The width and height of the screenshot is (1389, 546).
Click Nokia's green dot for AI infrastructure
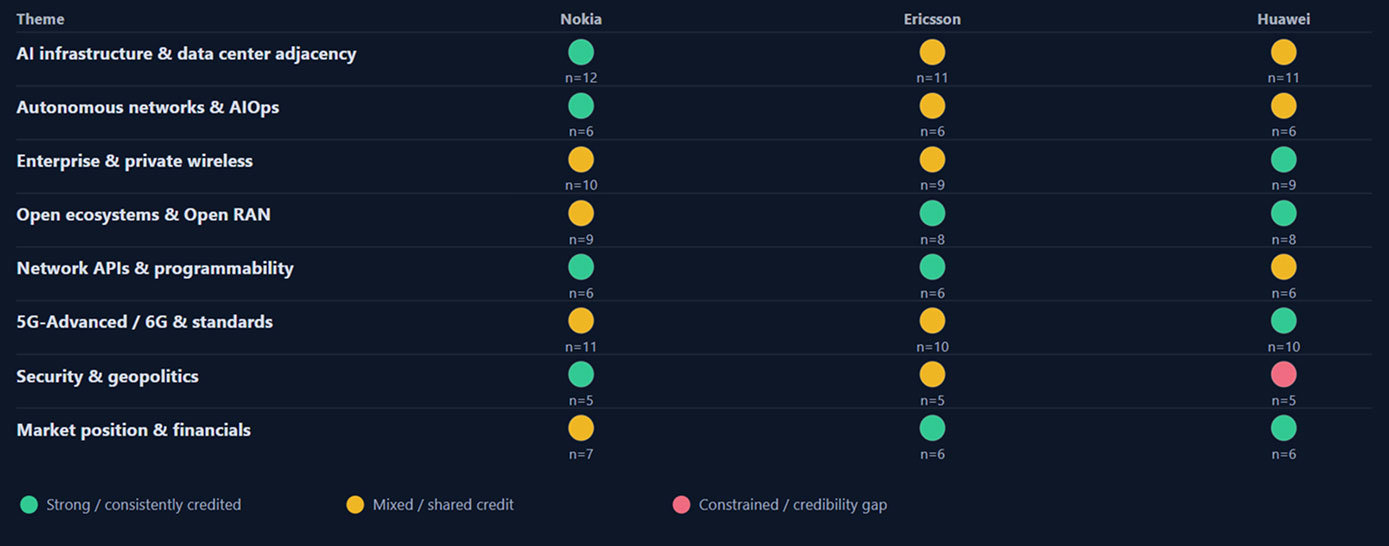point(581,52)
